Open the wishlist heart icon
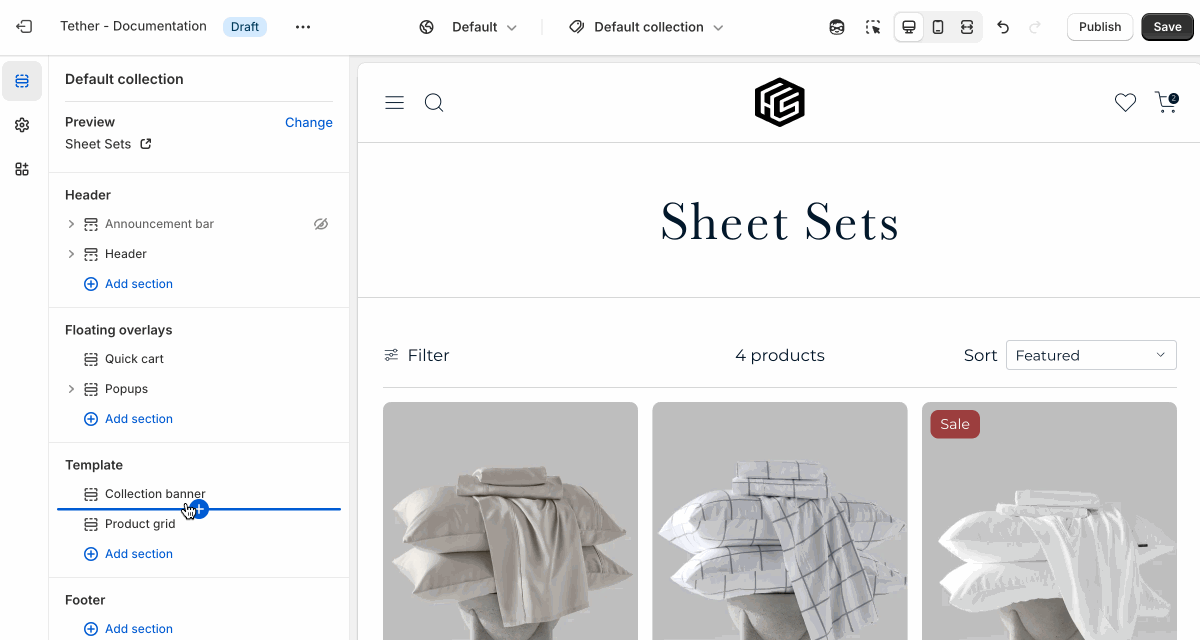This screenshot has width=1200, height=640. tap(1126, 102)
